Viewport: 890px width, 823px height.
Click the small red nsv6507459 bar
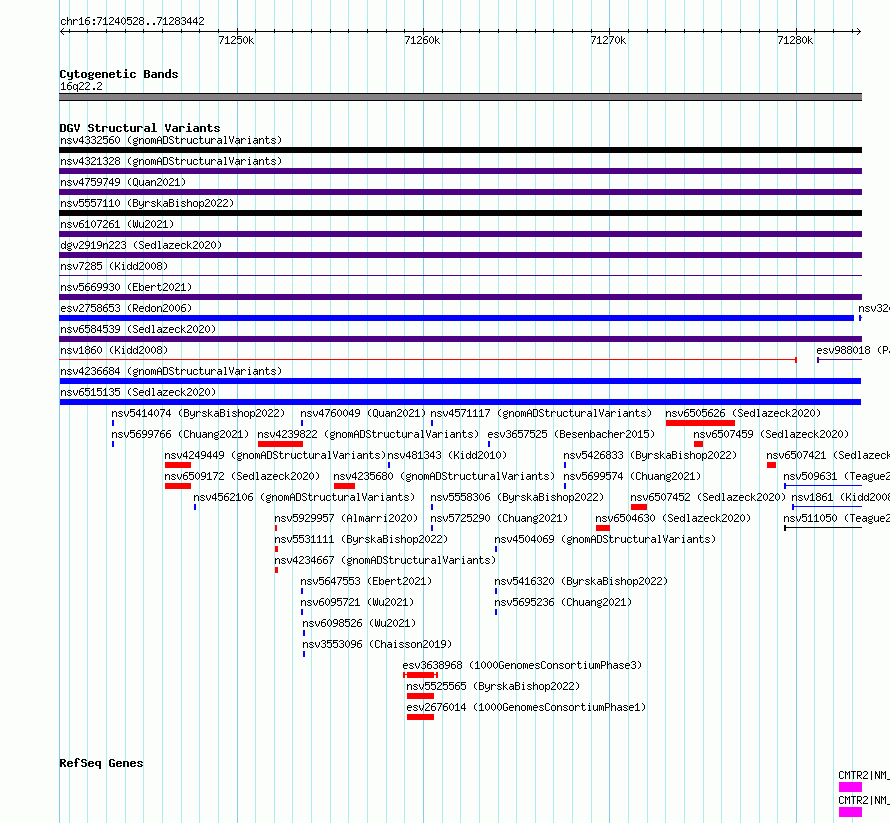tap(699, 444)
